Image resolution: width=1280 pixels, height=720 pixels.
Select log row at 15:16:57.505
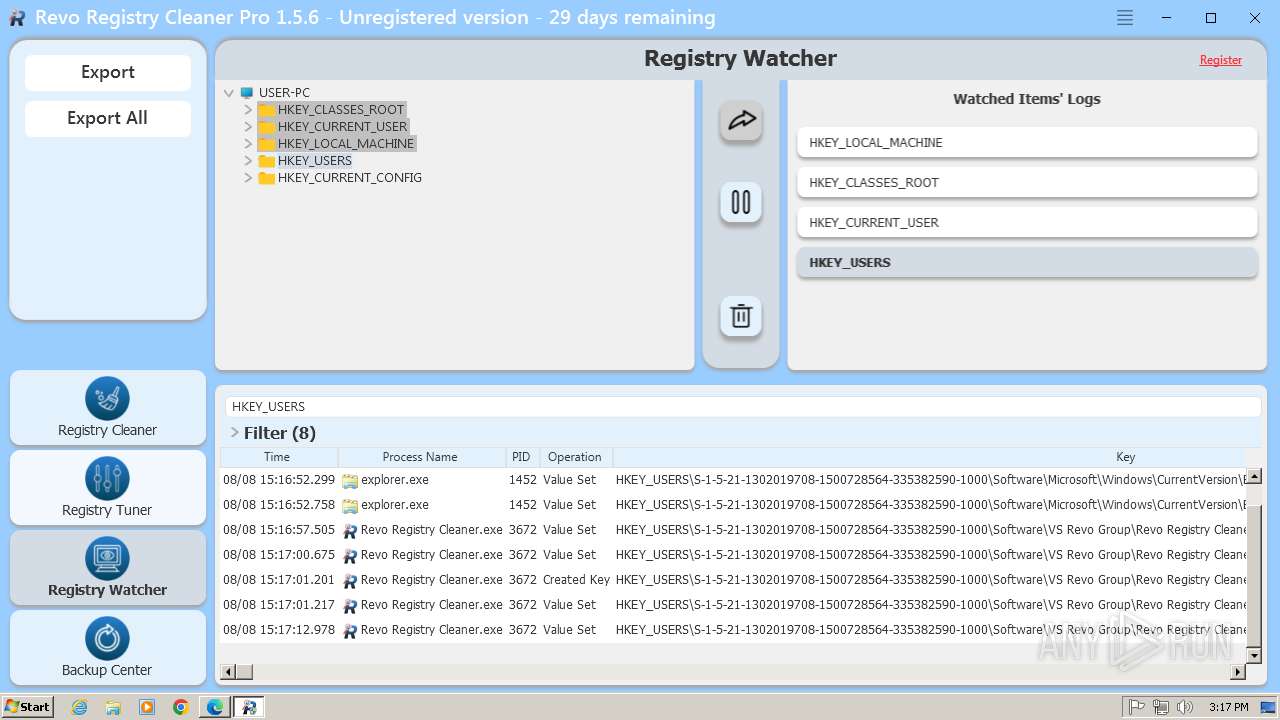click(734, 530)
